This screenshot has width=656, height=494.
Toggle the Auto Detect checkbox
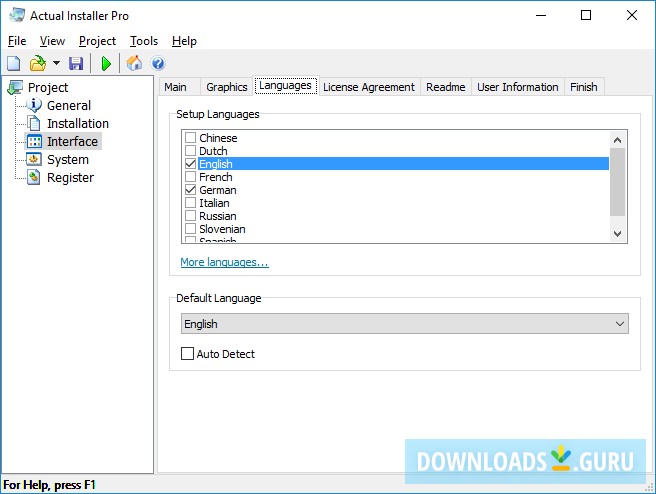pyautogui.click(x=187, y=354)
